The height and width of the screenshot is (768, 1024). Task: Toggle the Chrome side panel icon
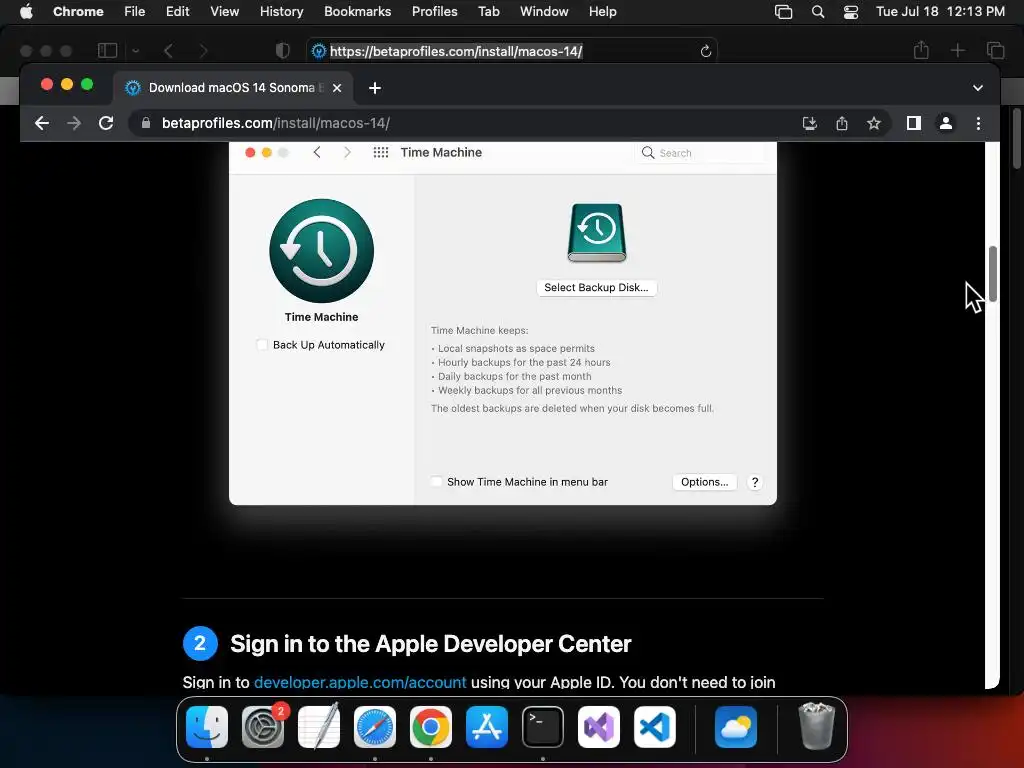[x=914, y=123]
